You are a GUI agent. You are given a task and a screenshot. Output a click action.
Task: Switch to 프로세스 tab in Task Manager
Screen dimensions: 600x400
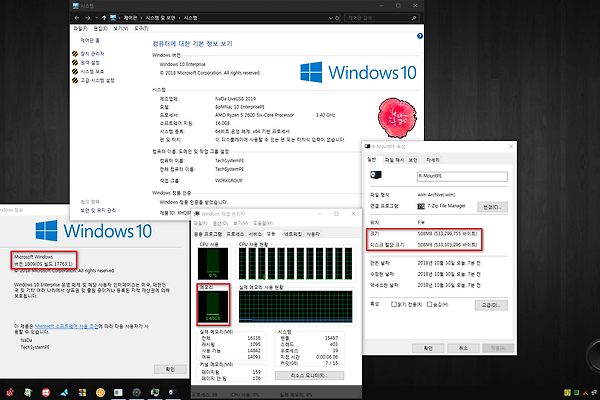[x=235, y=234]
